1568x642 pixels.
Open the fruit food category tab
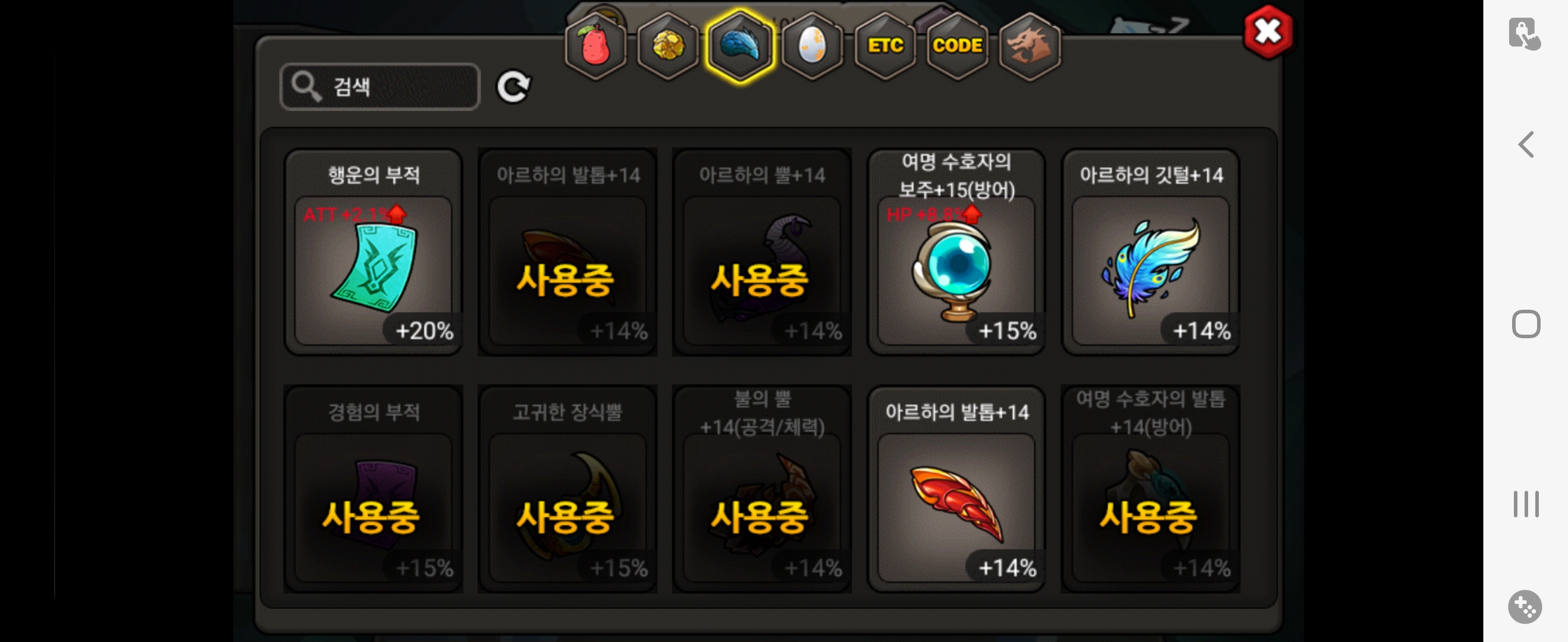[595, 46]
